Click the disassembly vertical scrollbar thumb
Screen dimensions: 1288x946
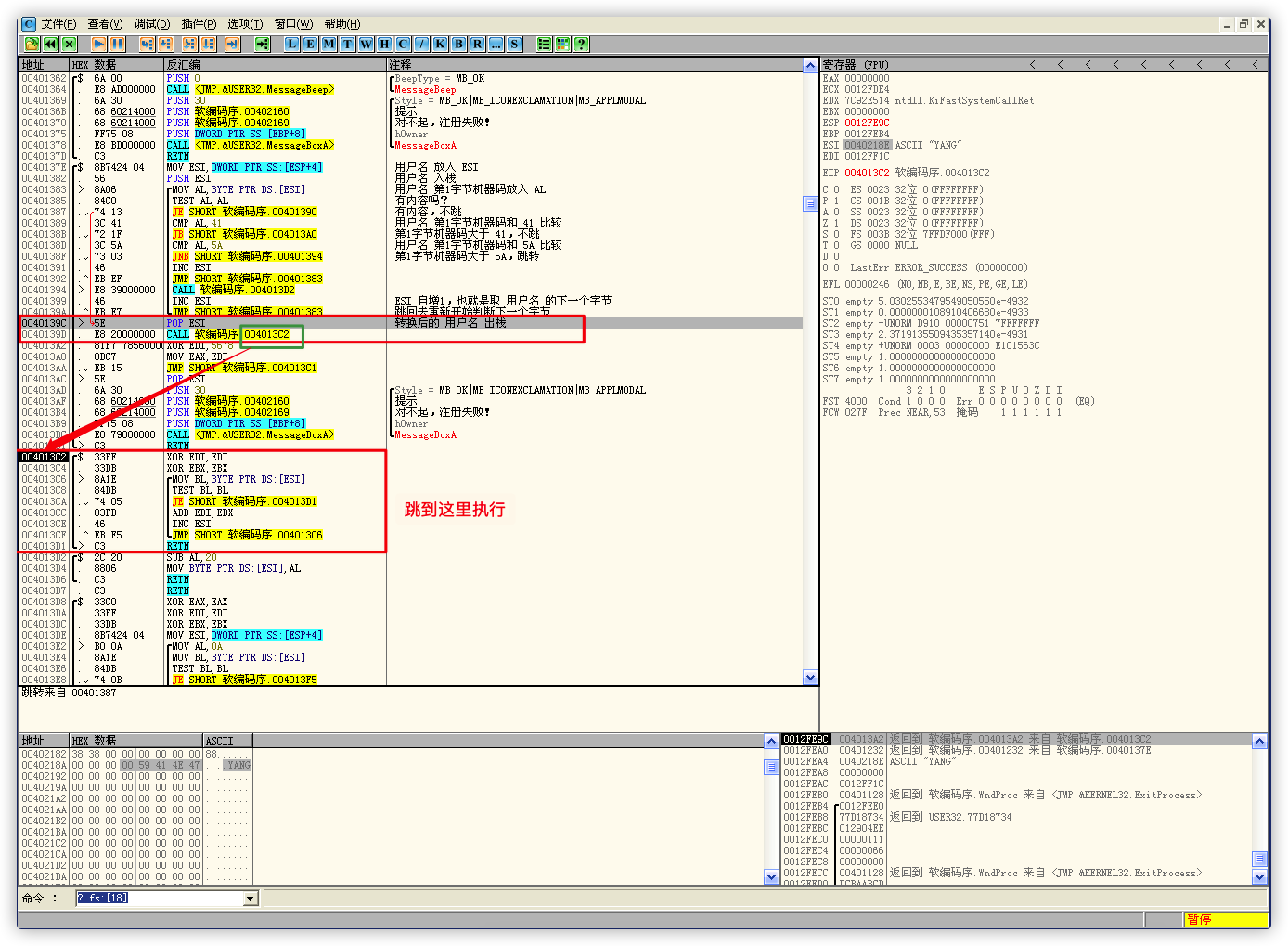pyautogui.click(x=810, y=203)
